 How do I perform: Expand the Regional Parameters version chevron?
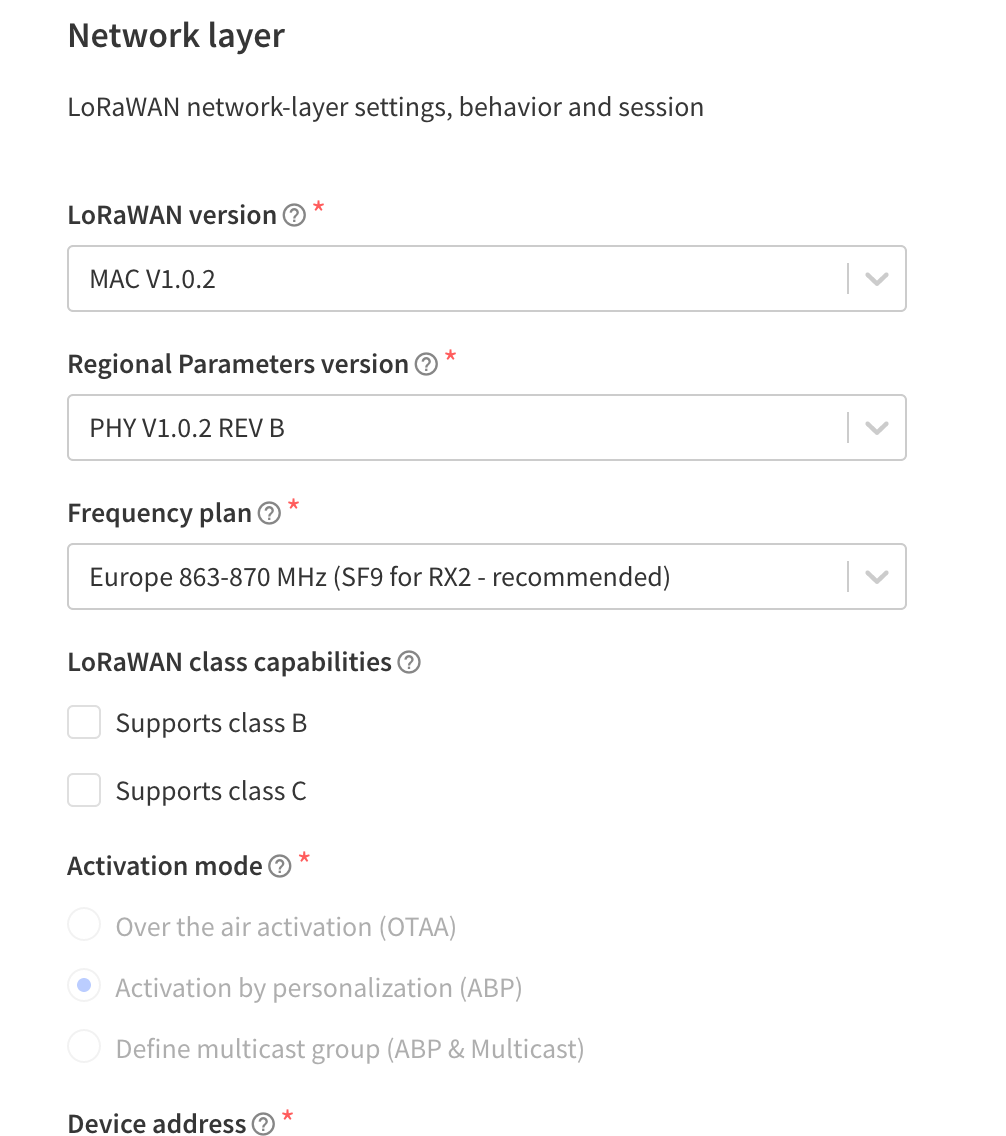876,428
